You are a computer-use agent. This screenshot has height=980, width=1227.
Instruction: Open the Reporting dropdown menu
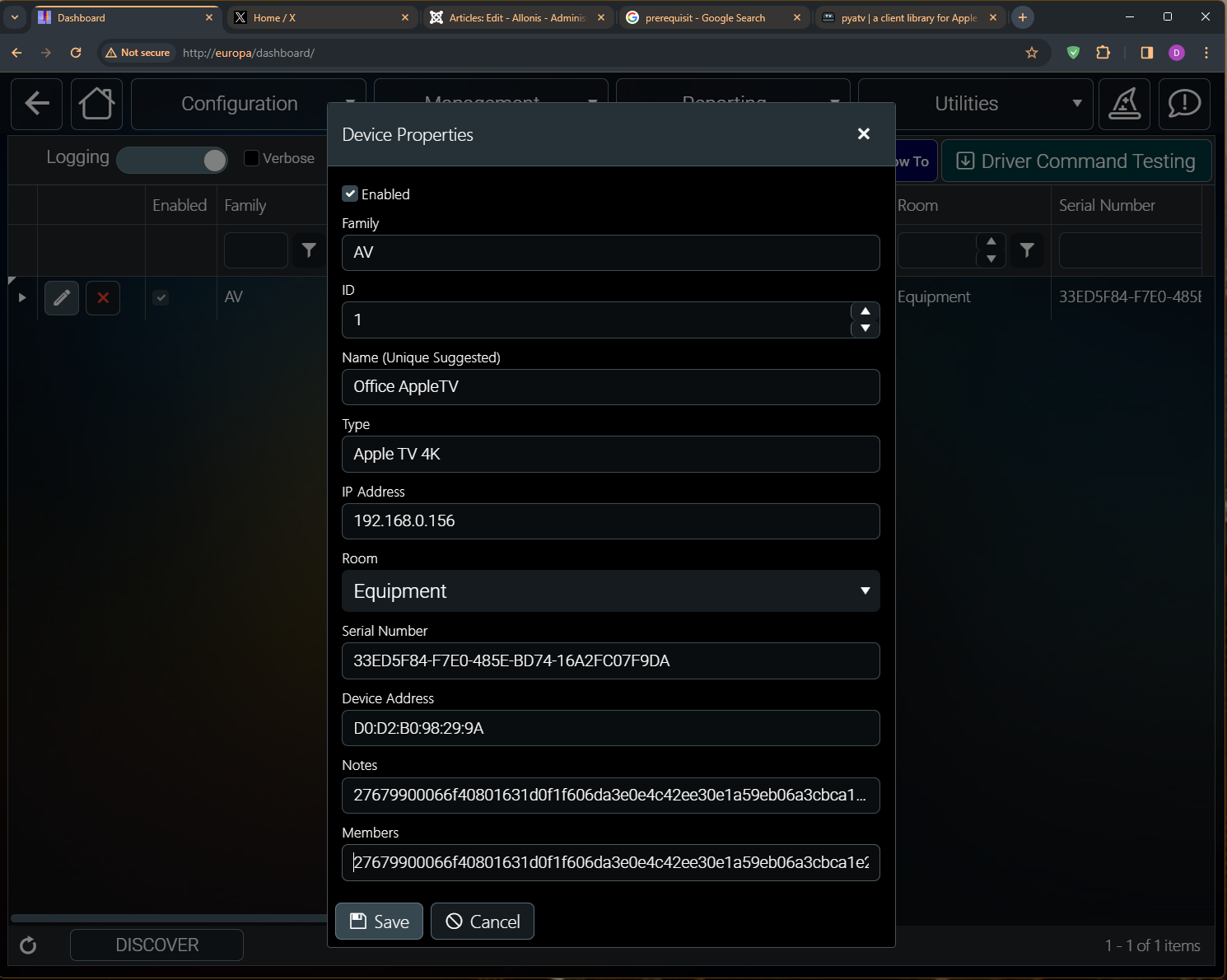pos(733,91)
